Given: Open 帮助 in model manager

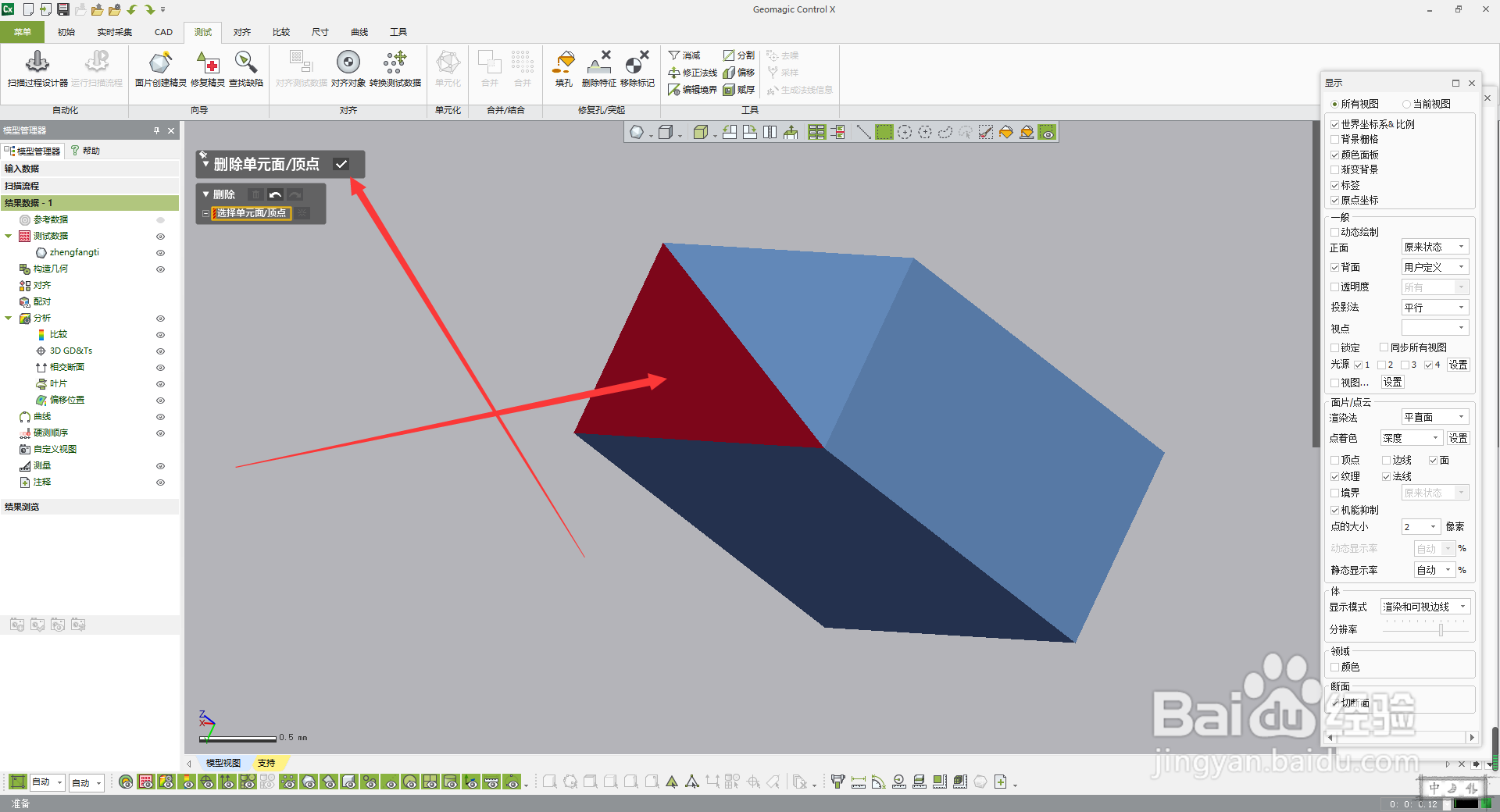Looking at the screenshot, I should 85,151.
